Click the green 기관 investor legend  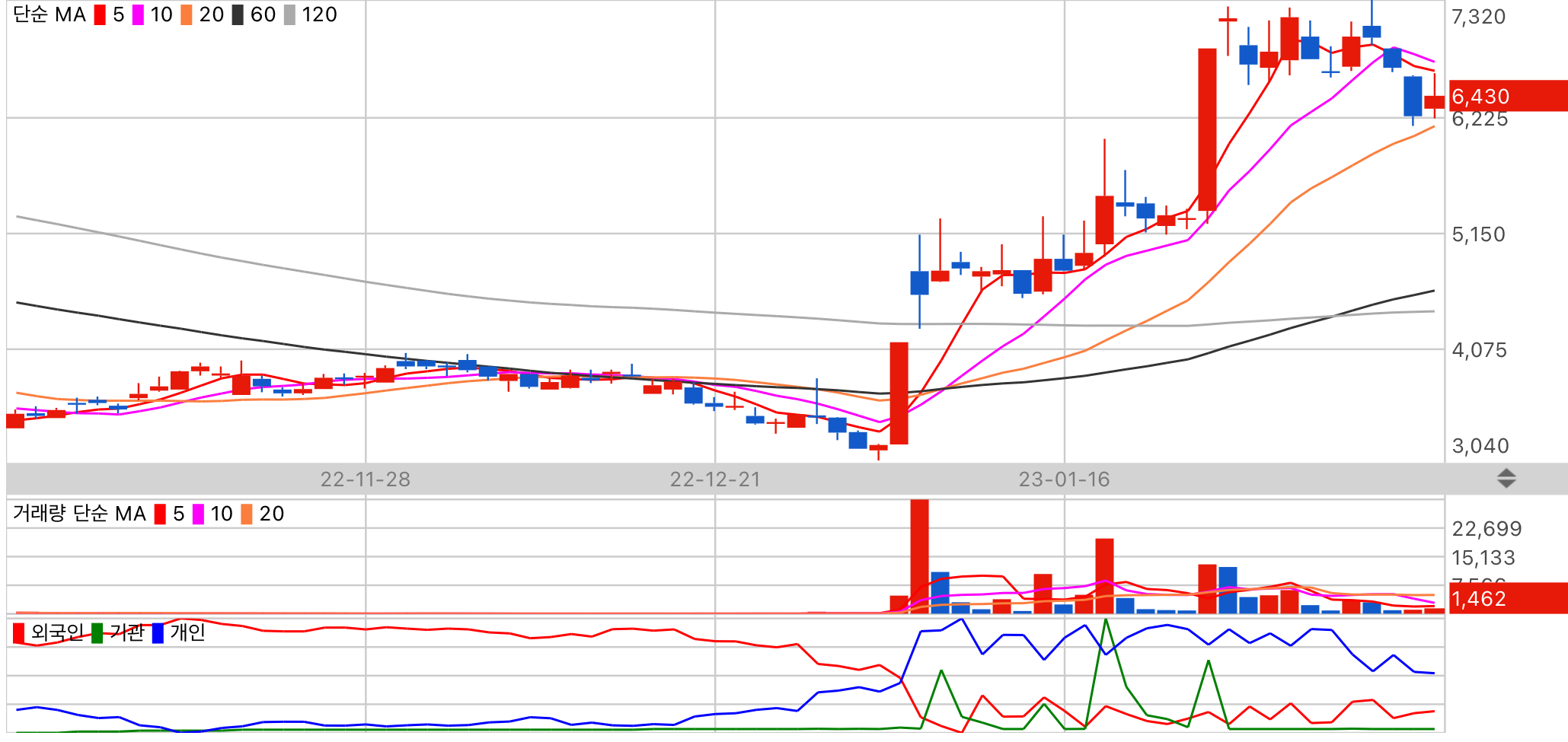tap(118, 633)
